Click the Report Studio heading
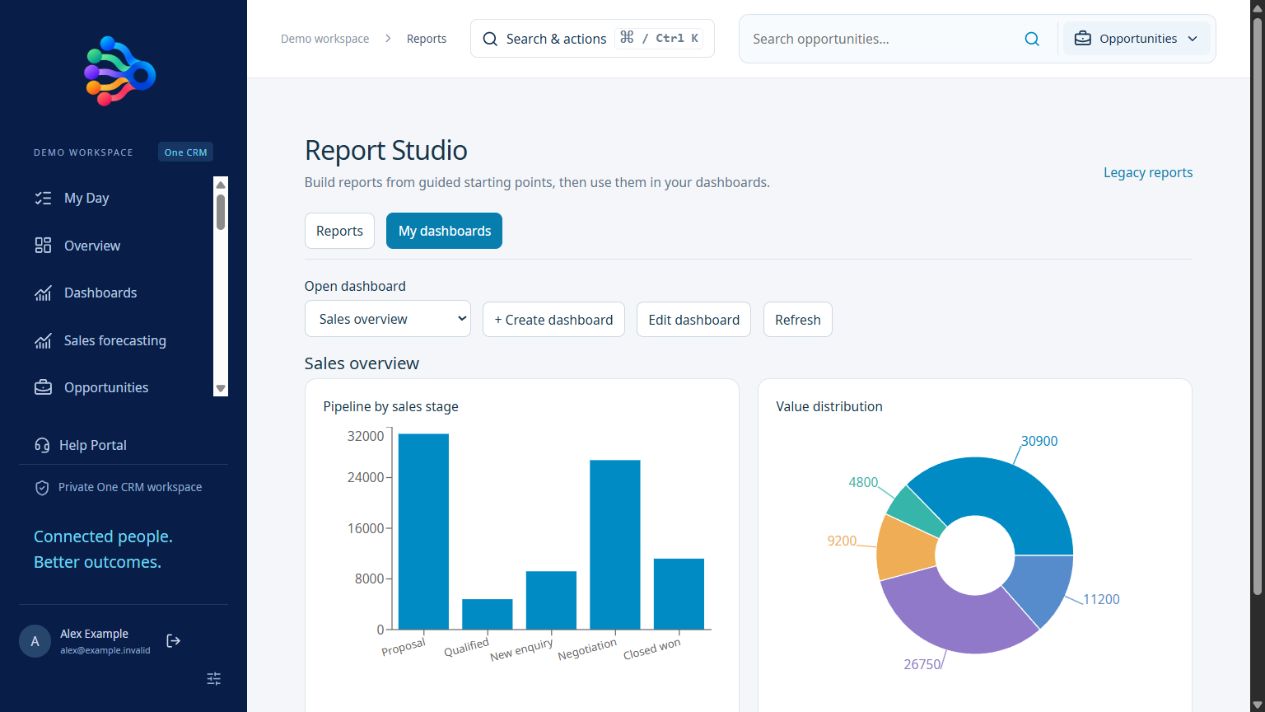Viewport: 1265px width, 712px height. coord(386,150)
